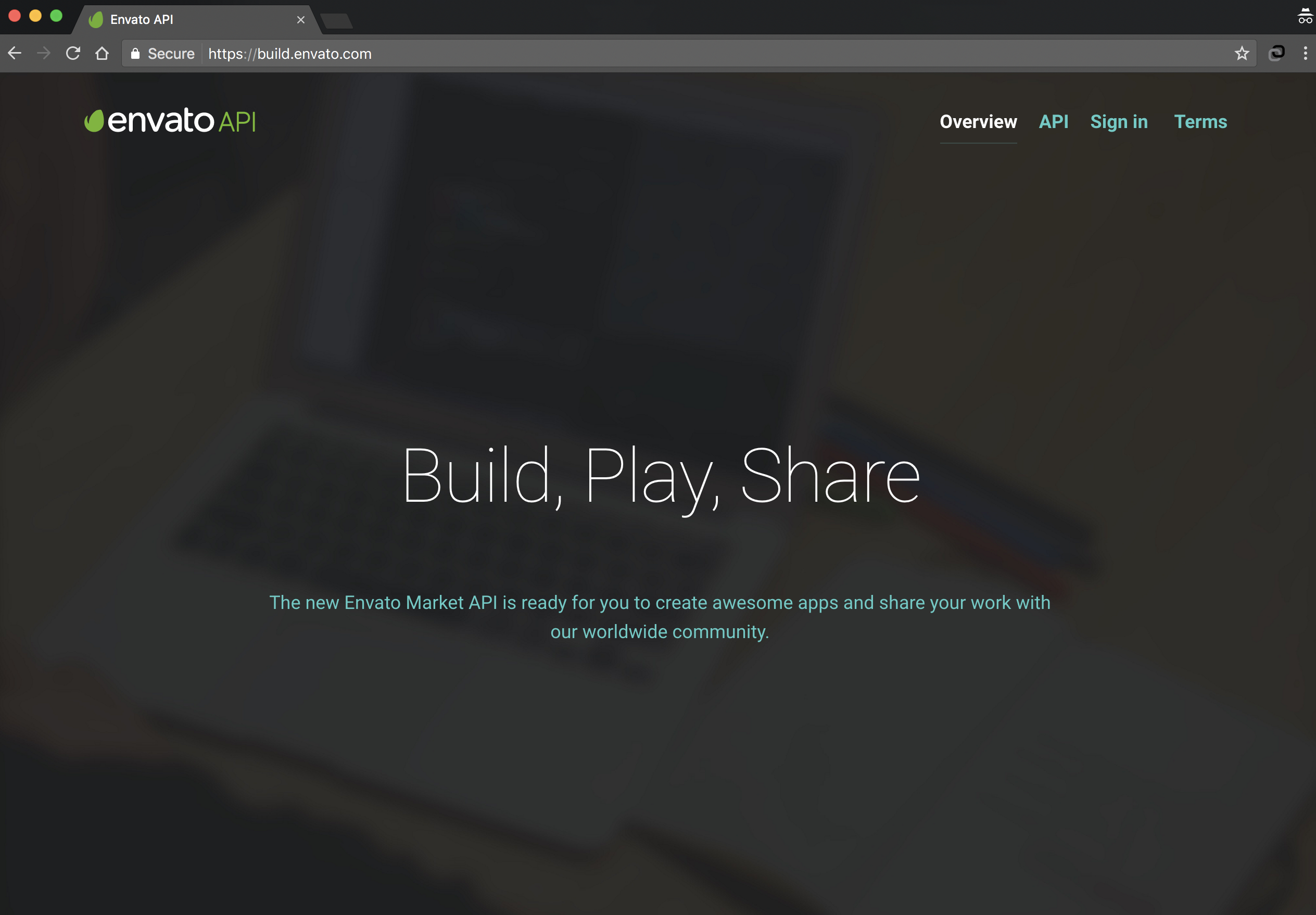This screenshot has height=915, width=1316.
Task: Open the browser home page
Action: coord(102,53)
